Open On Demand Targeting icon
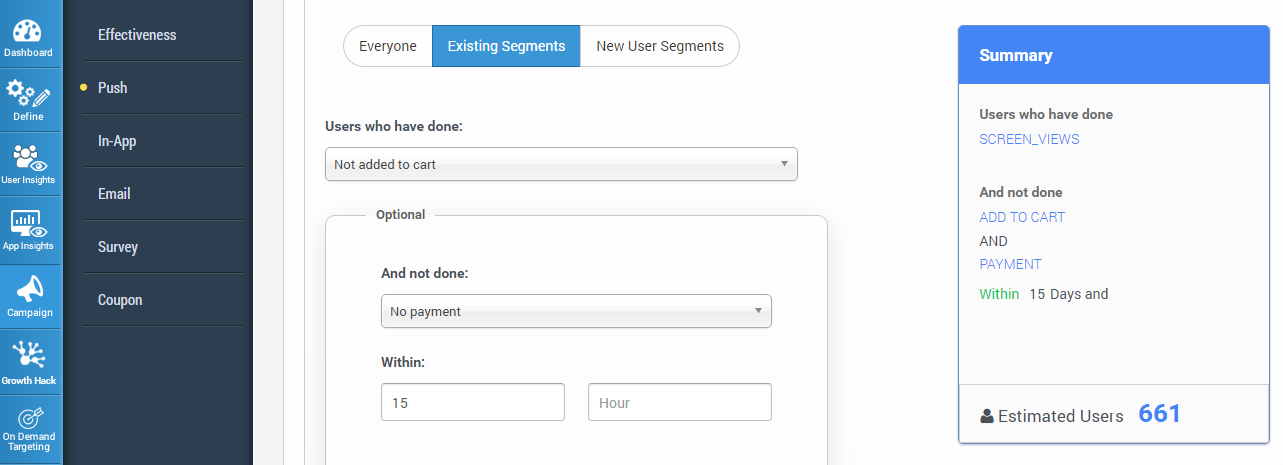Image resolution: width=1283 pixels, height=465 pixels. [x=28, y=420]
